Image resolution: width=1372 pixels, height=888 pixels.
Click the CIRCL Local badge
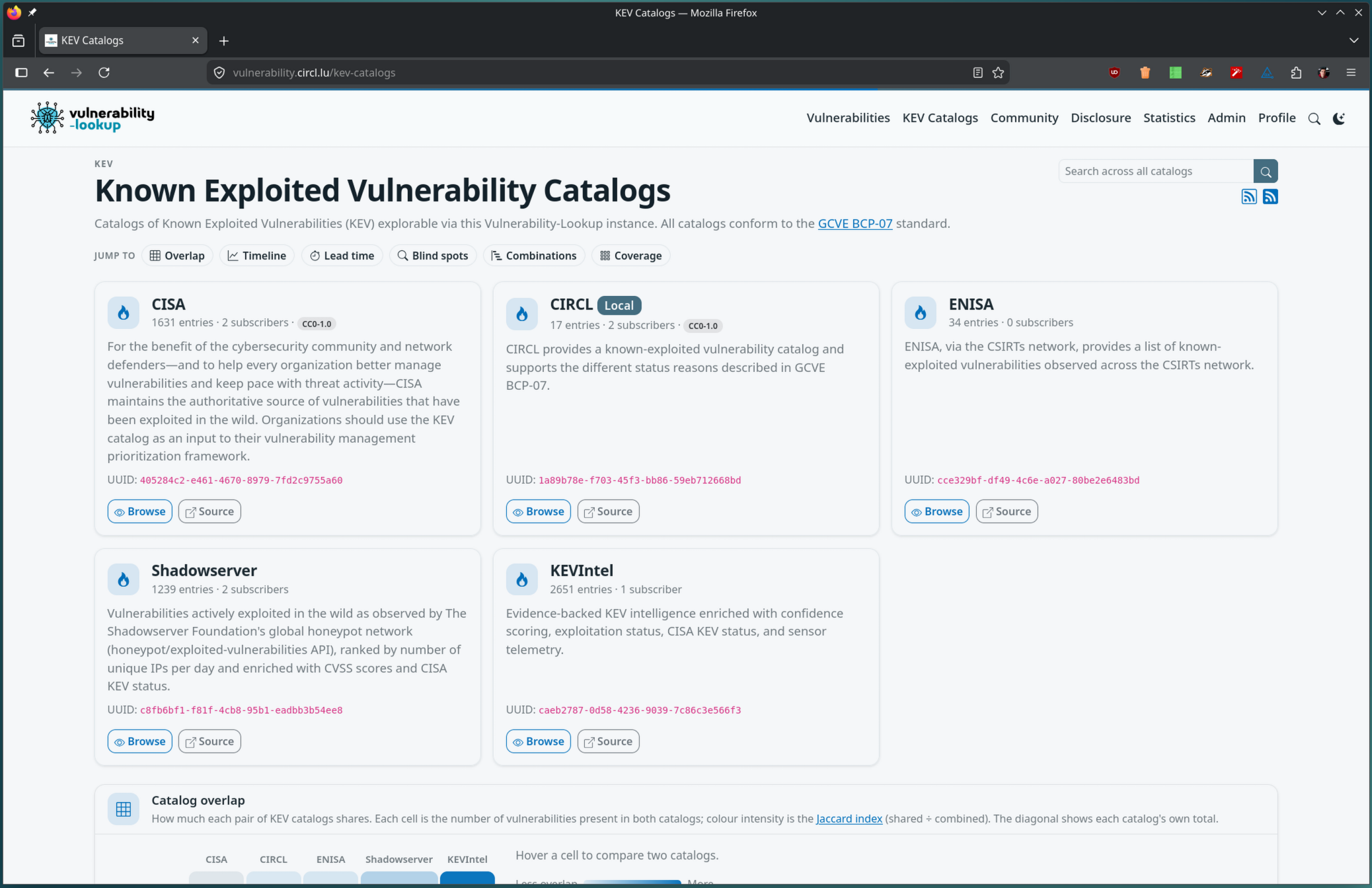[x=619, y=305]
